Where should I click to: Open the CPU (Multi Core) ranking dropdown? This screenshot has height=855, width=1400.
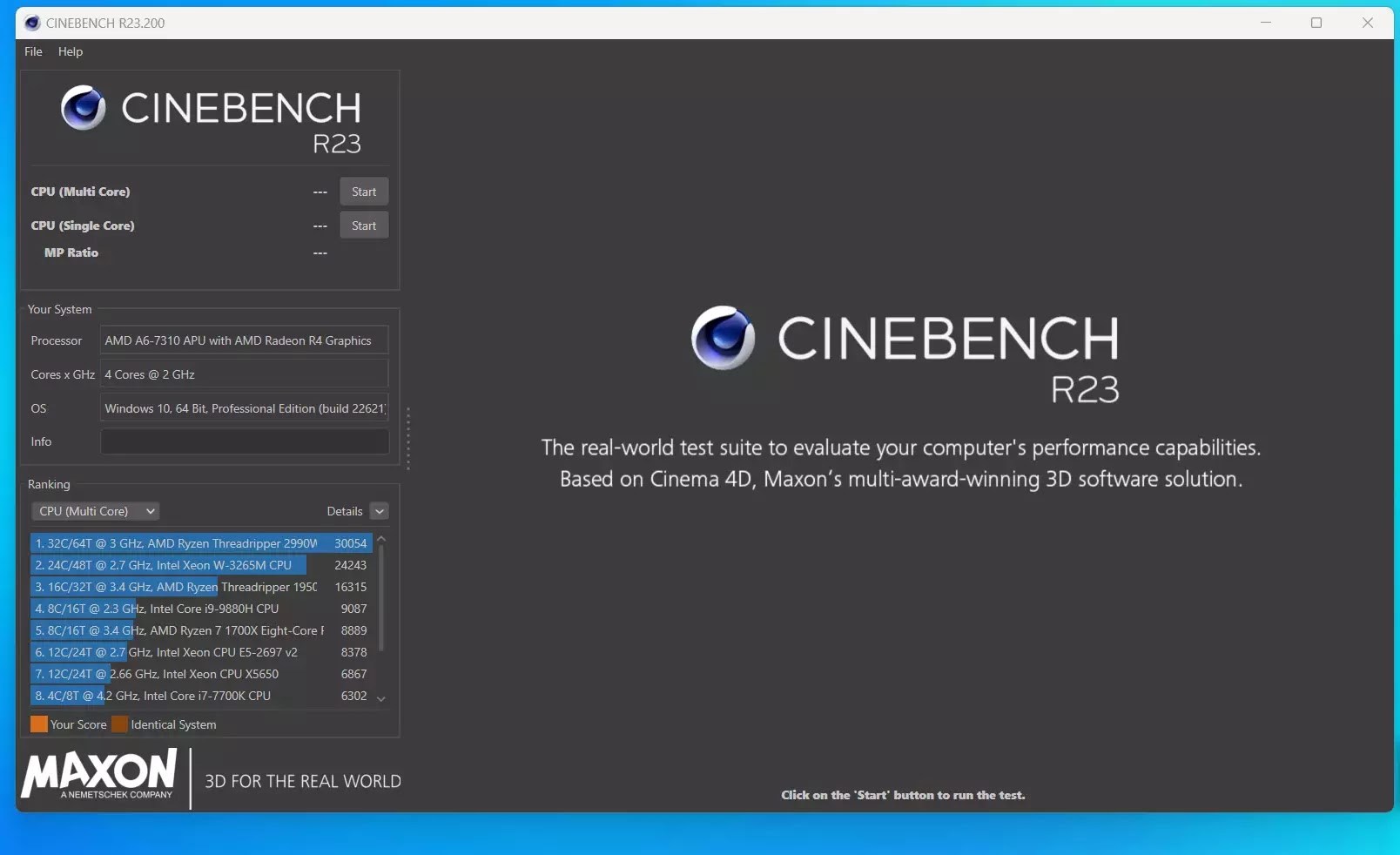pos(96,511)
